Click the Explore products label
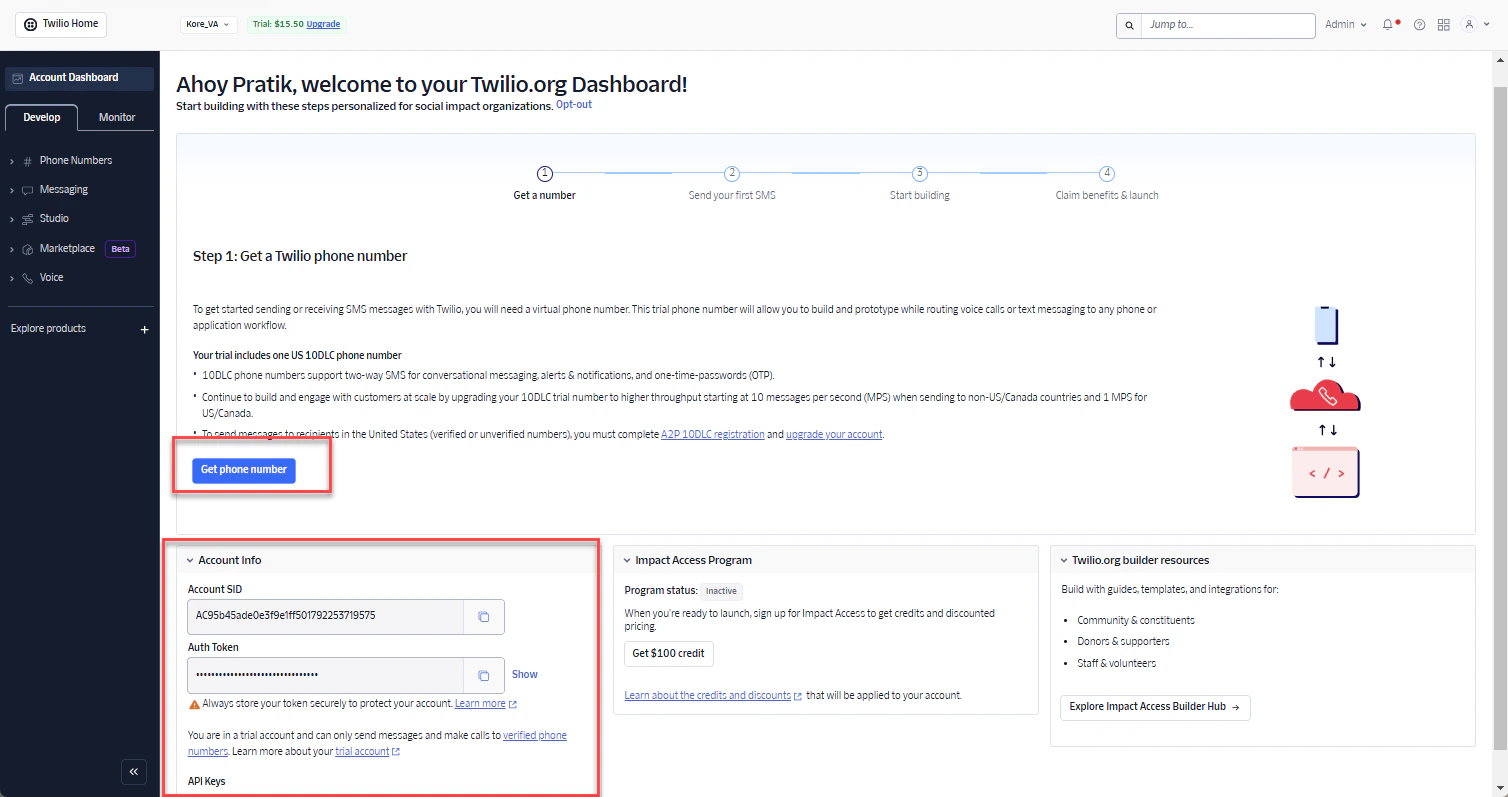The width and height of the screenshot is (1508, 797). click(48, 329)
